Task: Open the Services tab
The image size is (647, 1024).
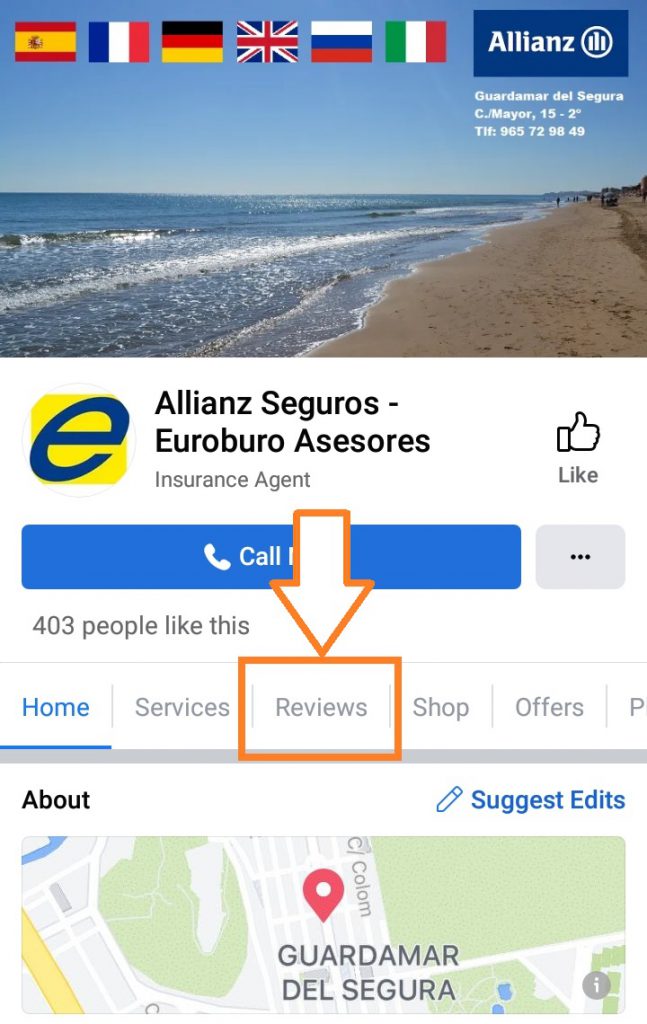Action: point(182,707)
